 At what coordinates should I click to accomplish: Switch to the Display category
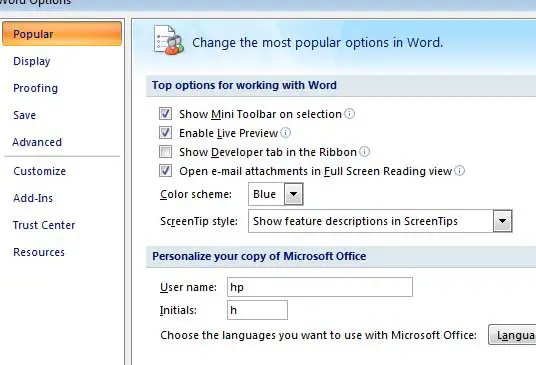[31, 61]
